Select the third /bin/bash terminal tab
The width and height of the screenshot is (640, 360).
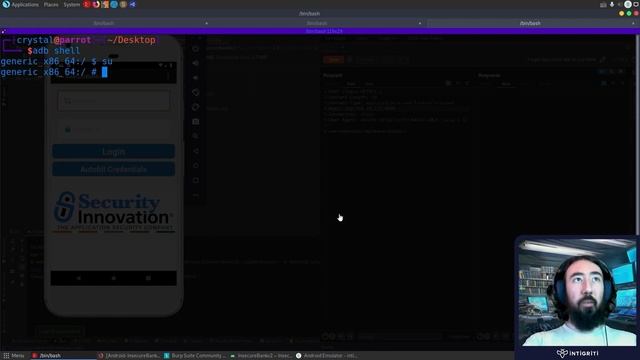pyautogui.click(x=530, y=23)
